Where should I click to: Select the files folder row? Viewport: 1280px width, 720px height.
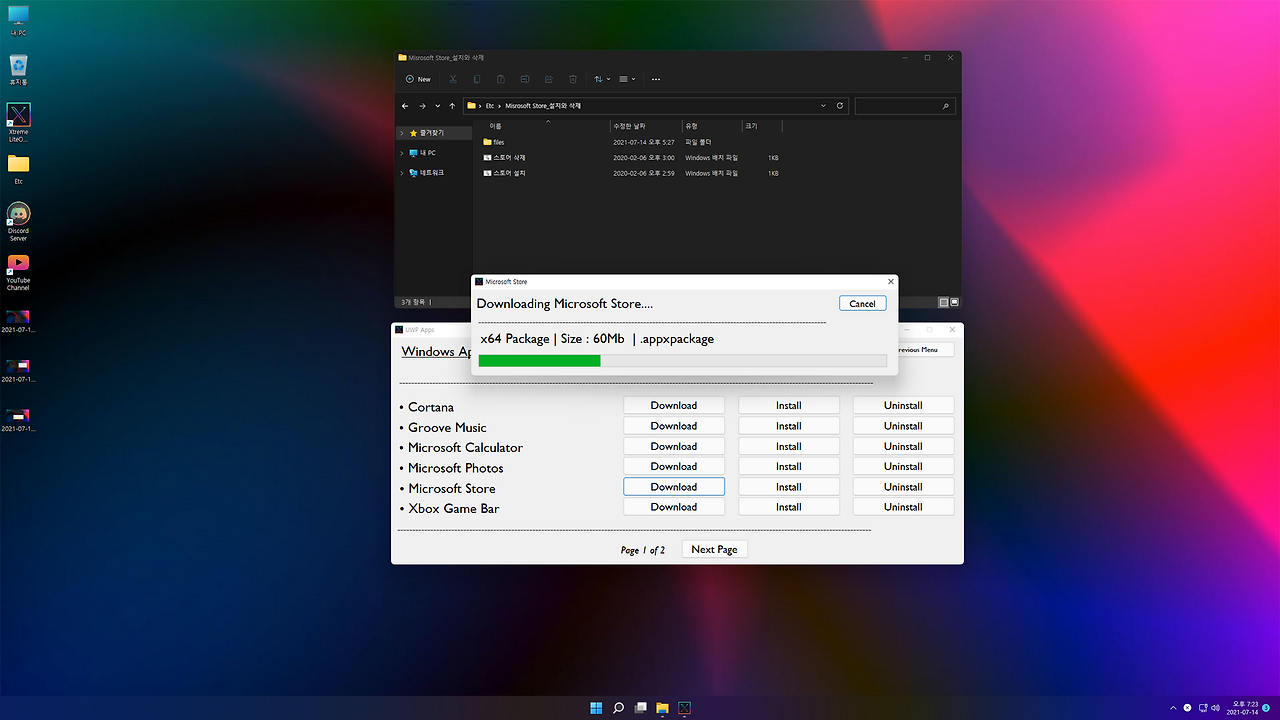pyautogui.click(x=630, y=142)
